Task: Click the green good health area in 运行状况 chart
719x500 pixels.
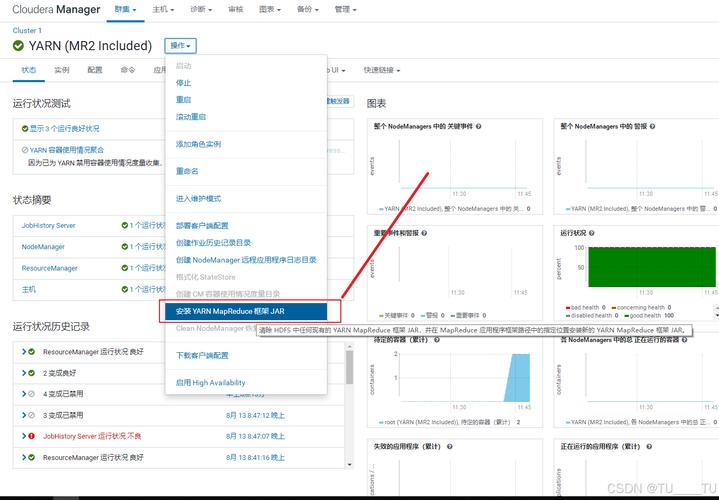Action: pyautogui.click(x=652, y=267)
